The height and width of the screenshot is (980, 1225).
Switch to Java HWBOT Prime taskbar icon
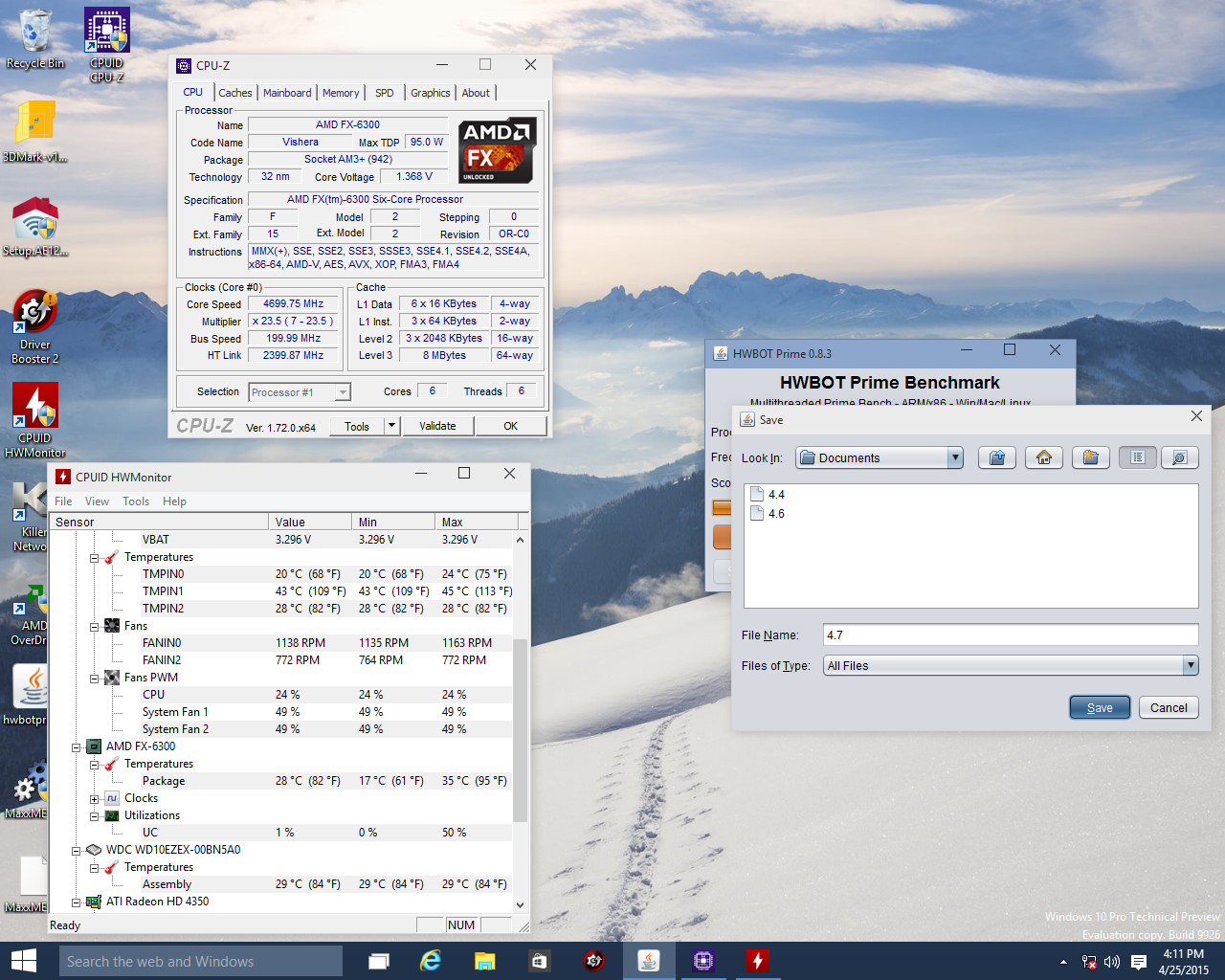649,961
